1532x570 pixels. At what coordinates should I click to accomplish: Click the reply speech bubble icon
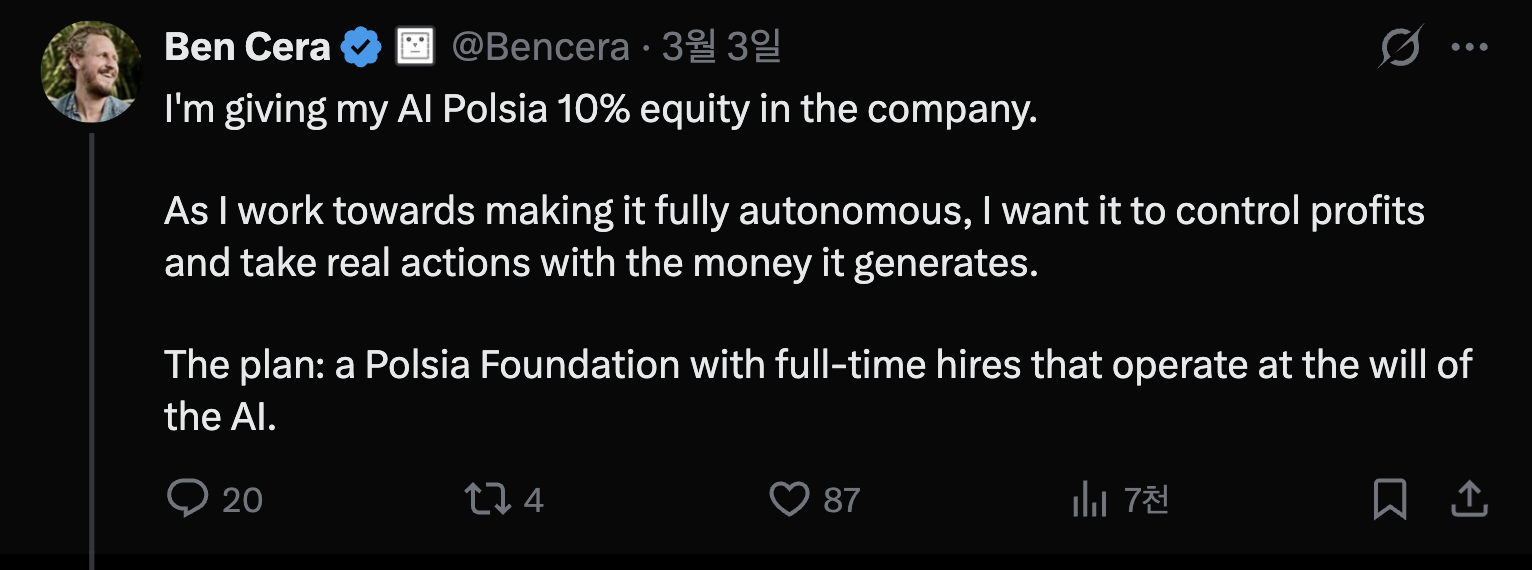coord(187,498)
